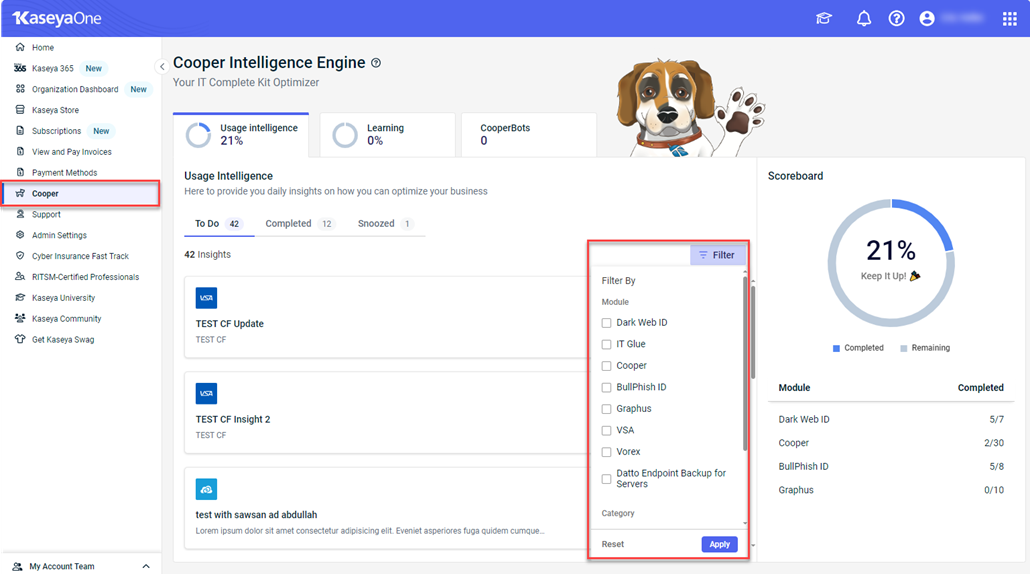Open Kaseya University graduation cap icon in header
This screenshot has width=1030, height=574.
(824, 18)
